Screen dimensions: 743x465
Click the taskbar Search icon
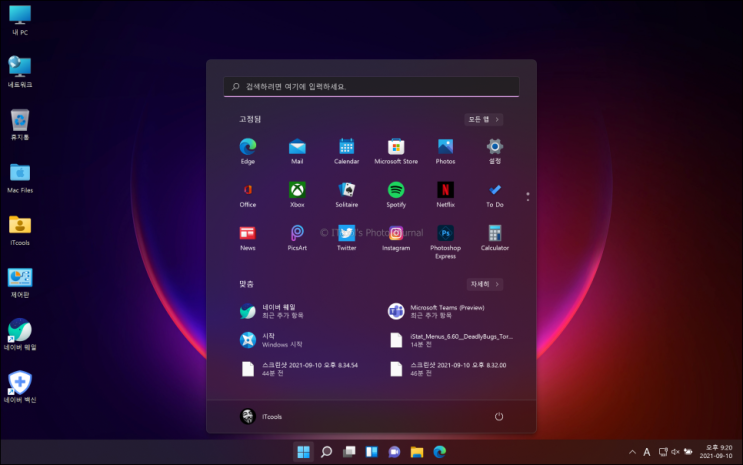click(326, 452)
